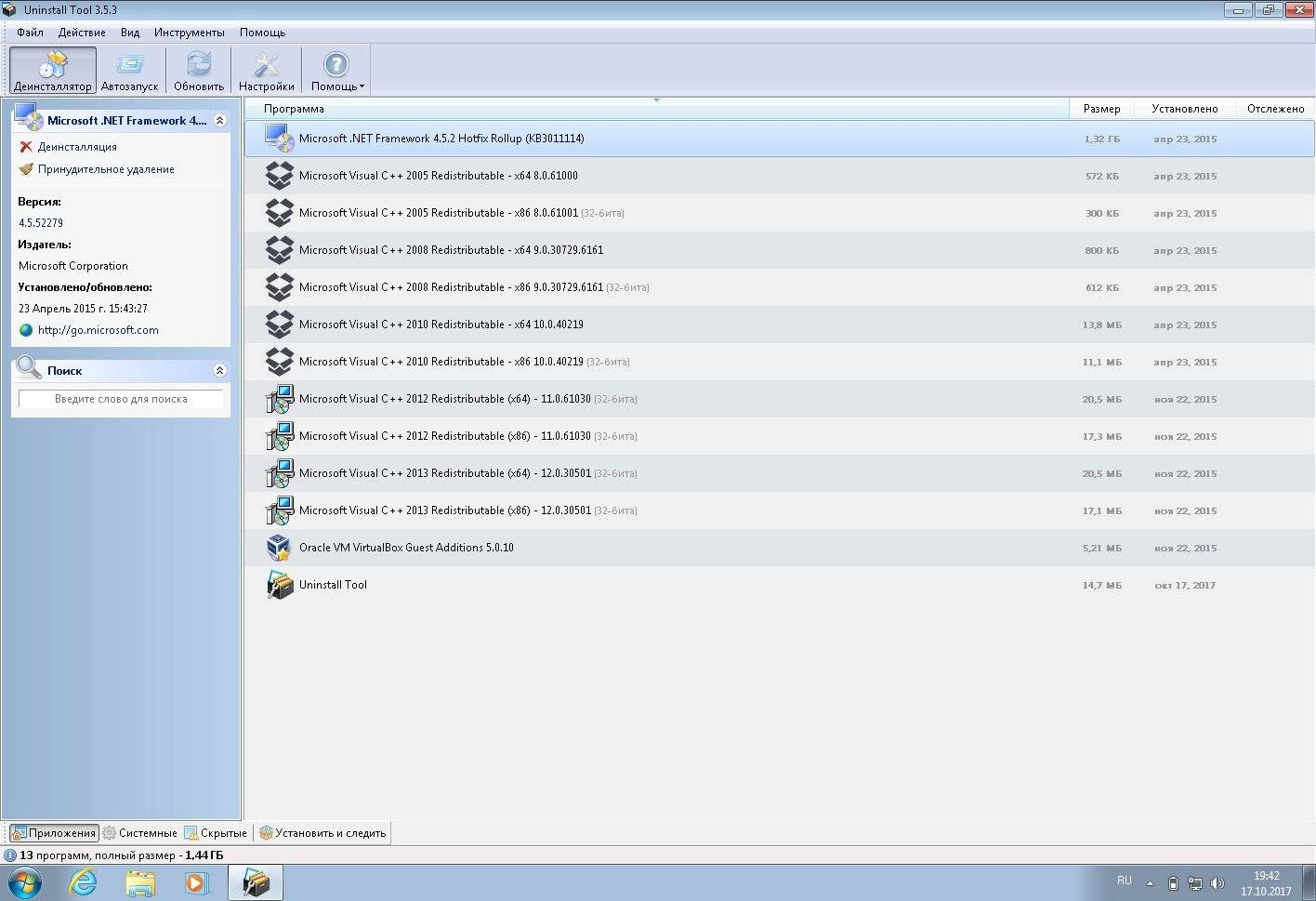Select the Oracle VM VirtualBox Guest Additions icon
Screen dimensions: 1316x901
279,548
